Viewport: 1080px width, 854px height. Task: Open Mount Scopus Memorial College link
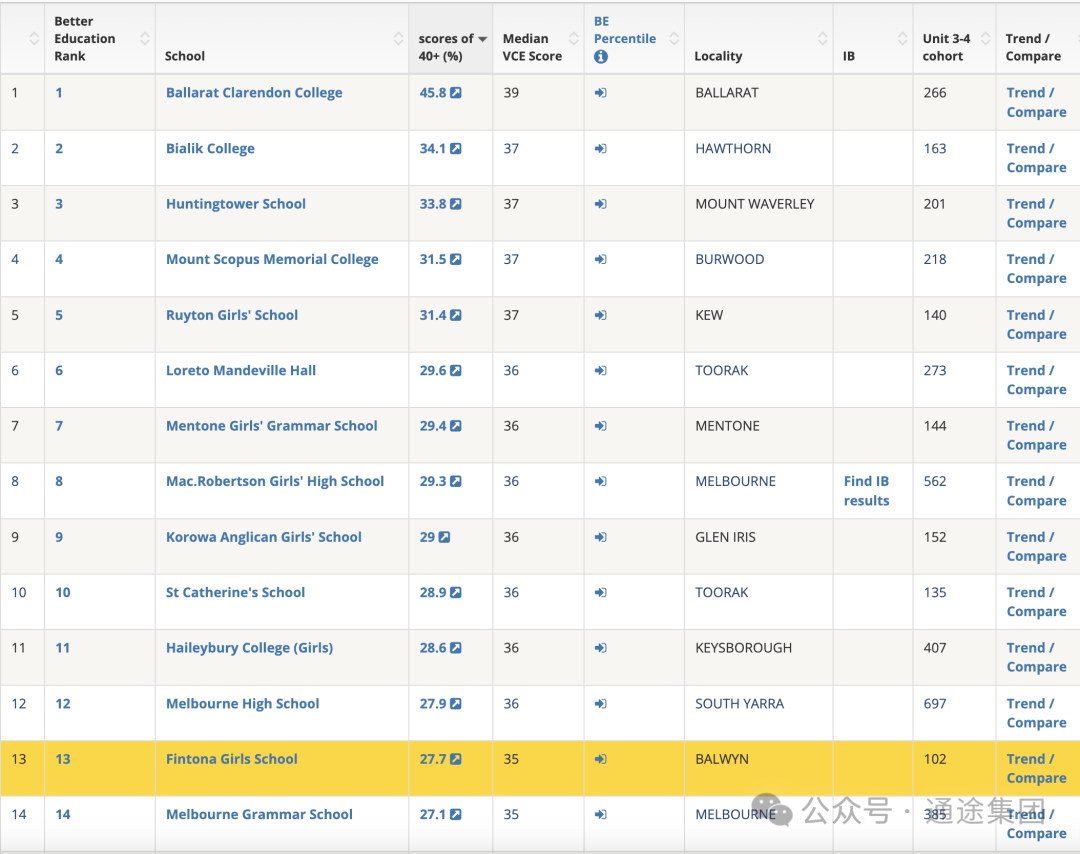pos(272,260)
